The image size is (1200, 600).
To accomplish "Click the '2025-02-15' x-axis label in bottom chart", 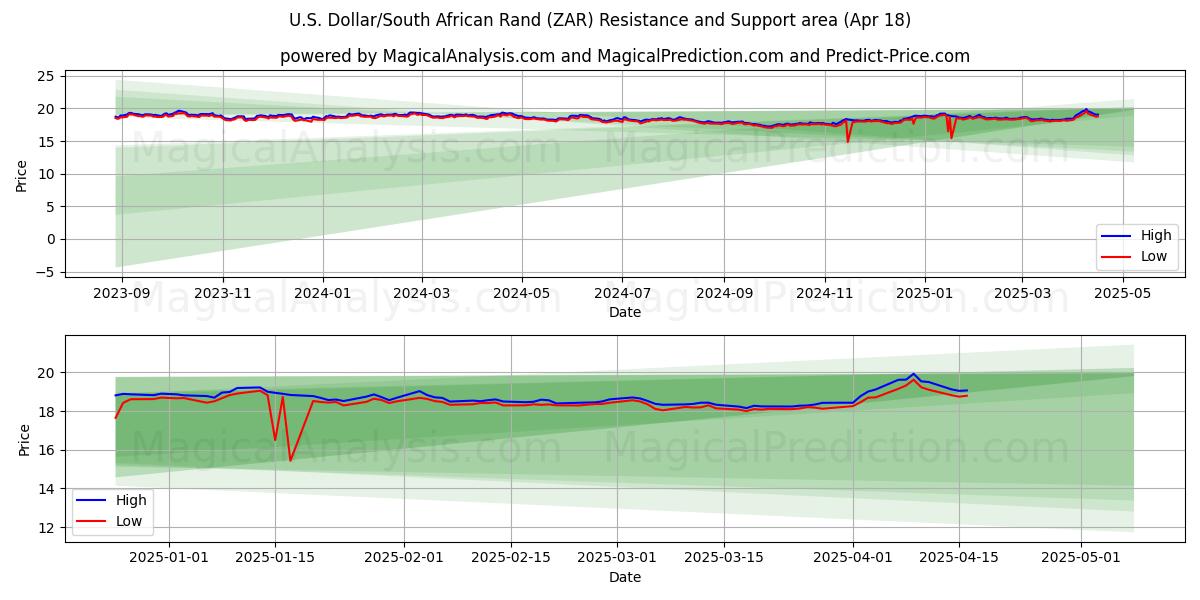I will coord(511,558).
